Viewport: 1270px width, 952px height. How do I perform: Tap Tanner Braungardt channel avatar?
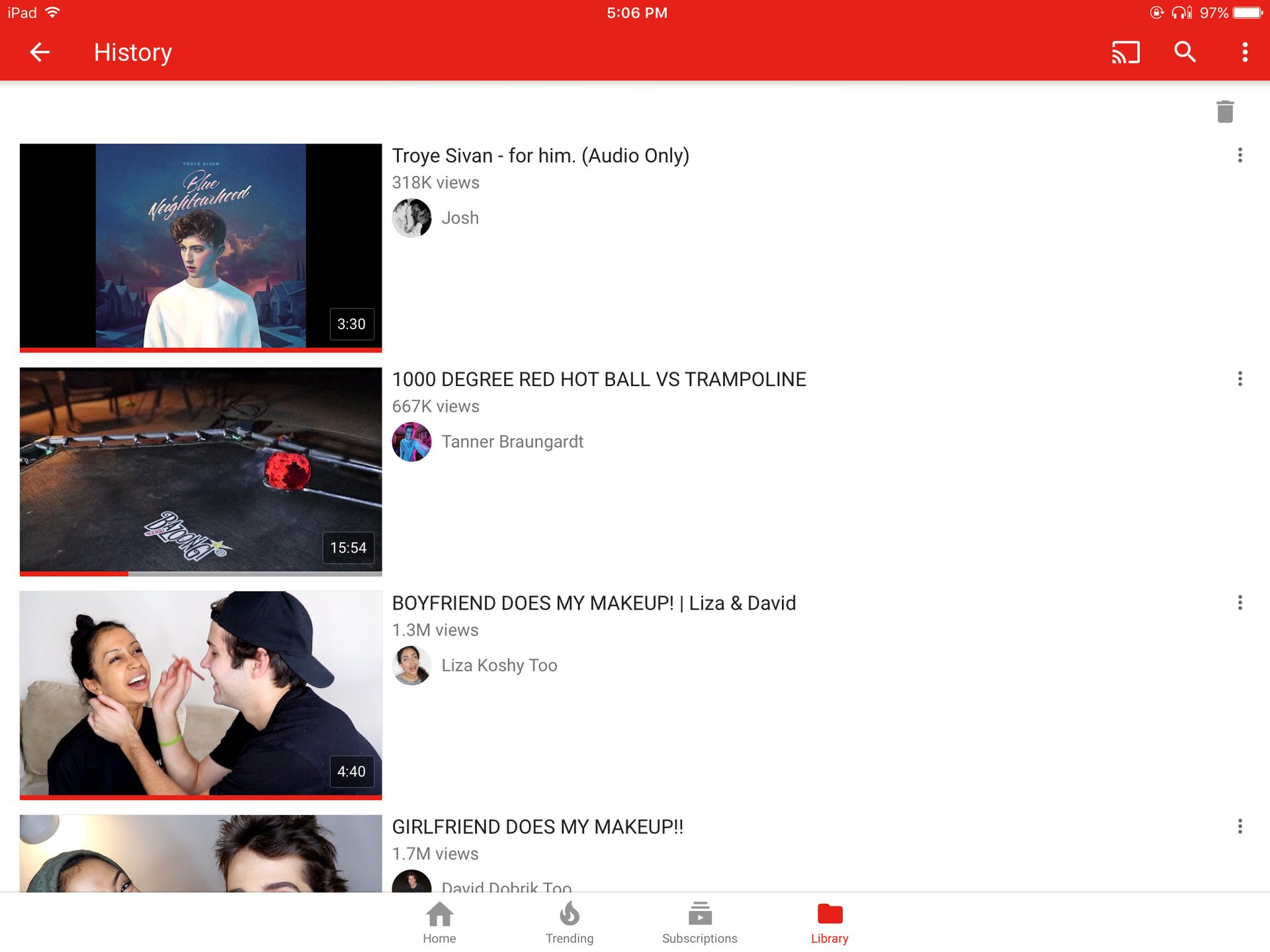411,442
